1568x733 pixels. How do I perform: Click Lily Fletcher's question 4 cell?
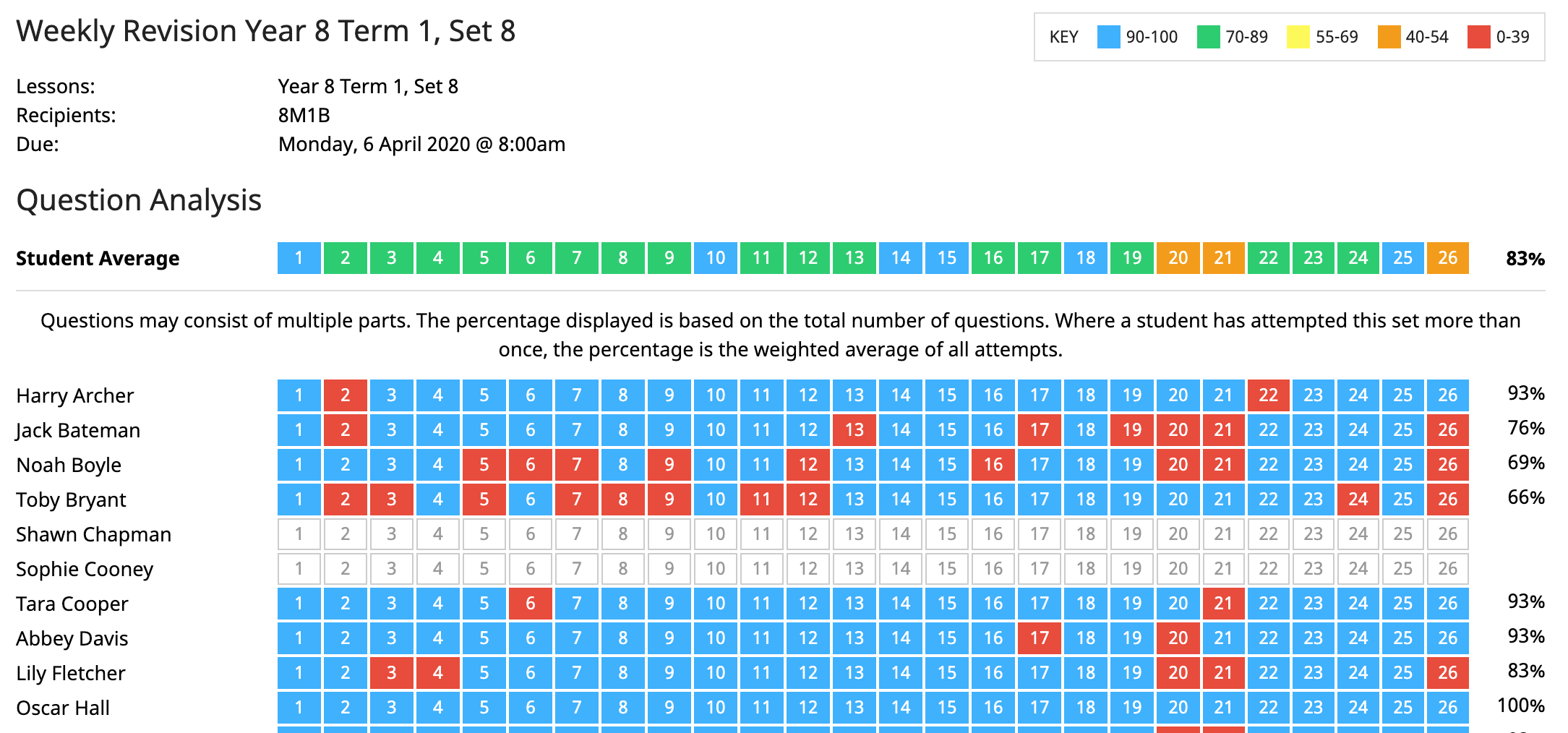(x=437, y=673)
